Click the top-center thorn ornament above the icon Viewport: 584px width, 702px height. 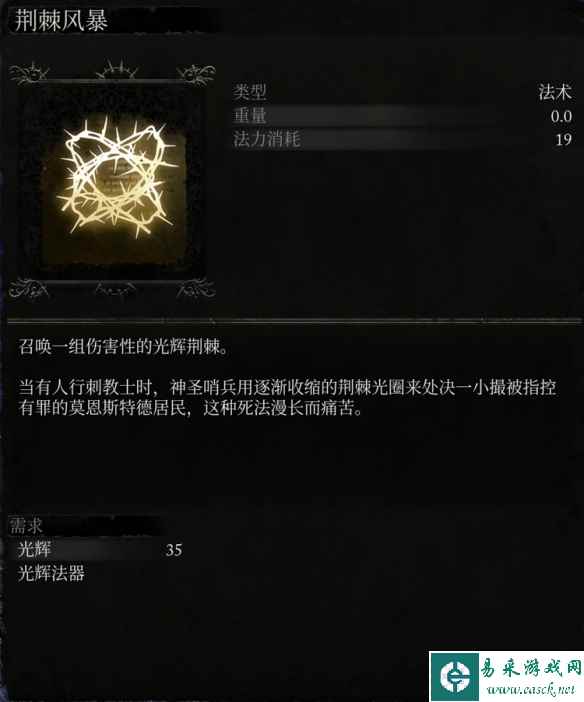116,69
